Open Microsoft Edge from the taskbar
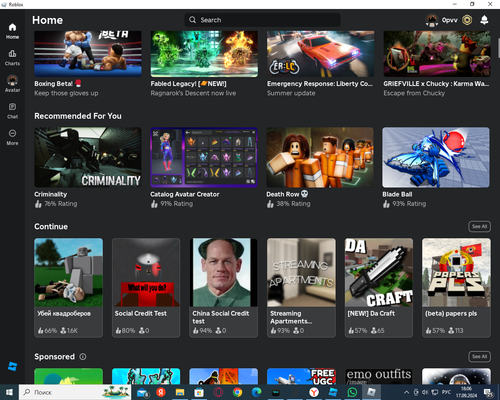Image resolution: width=500 pixels, height=400 pixels. click(x=256, y=392)
